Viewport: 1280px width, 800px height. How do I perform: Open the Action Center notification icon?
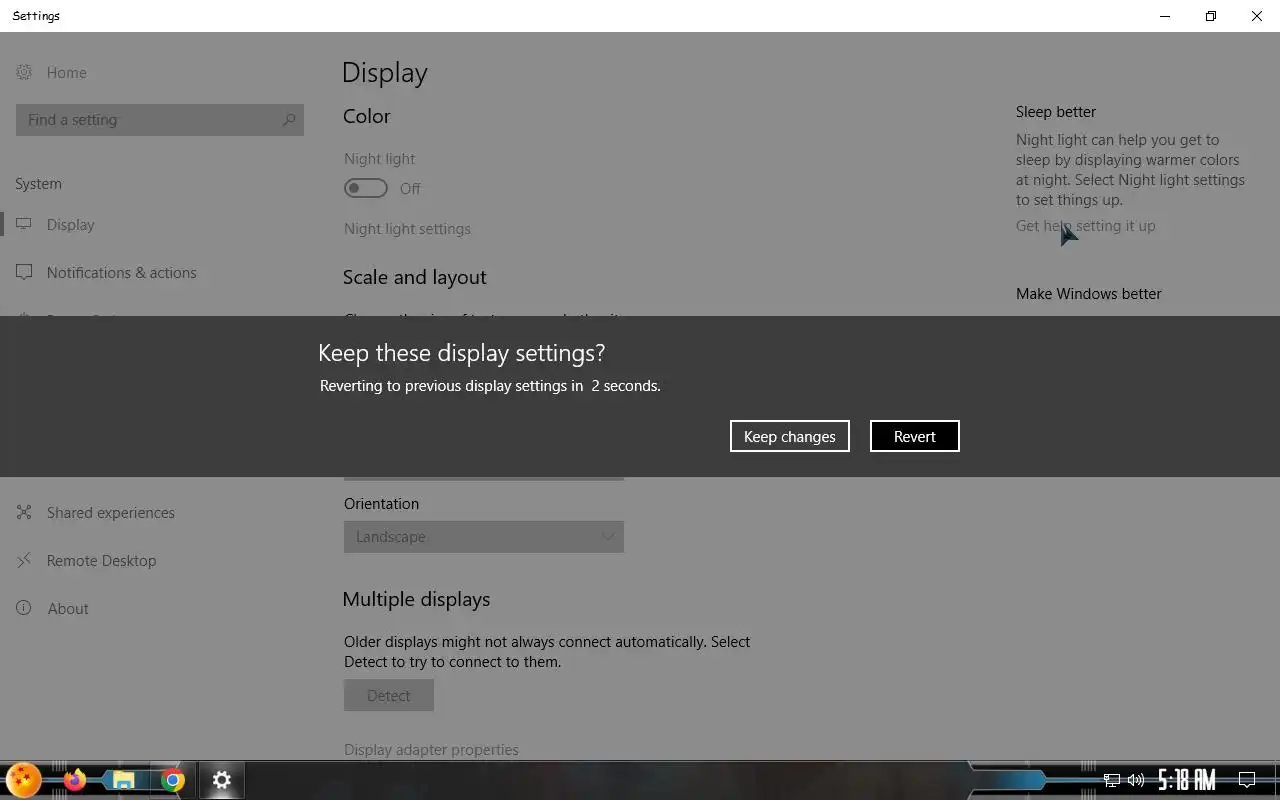click(x=1247, y=780)
